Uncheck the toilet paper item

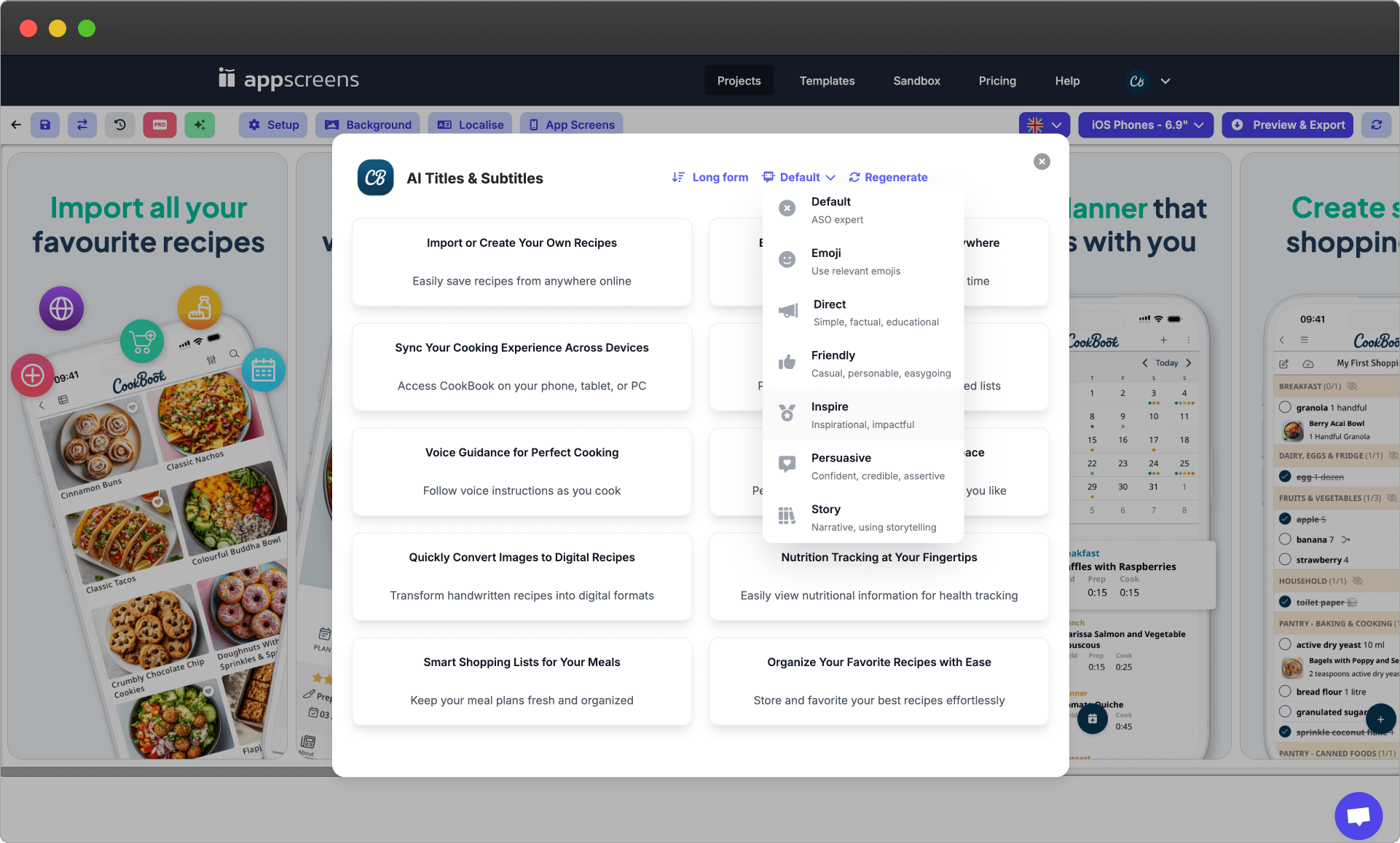coord(1285,602)
